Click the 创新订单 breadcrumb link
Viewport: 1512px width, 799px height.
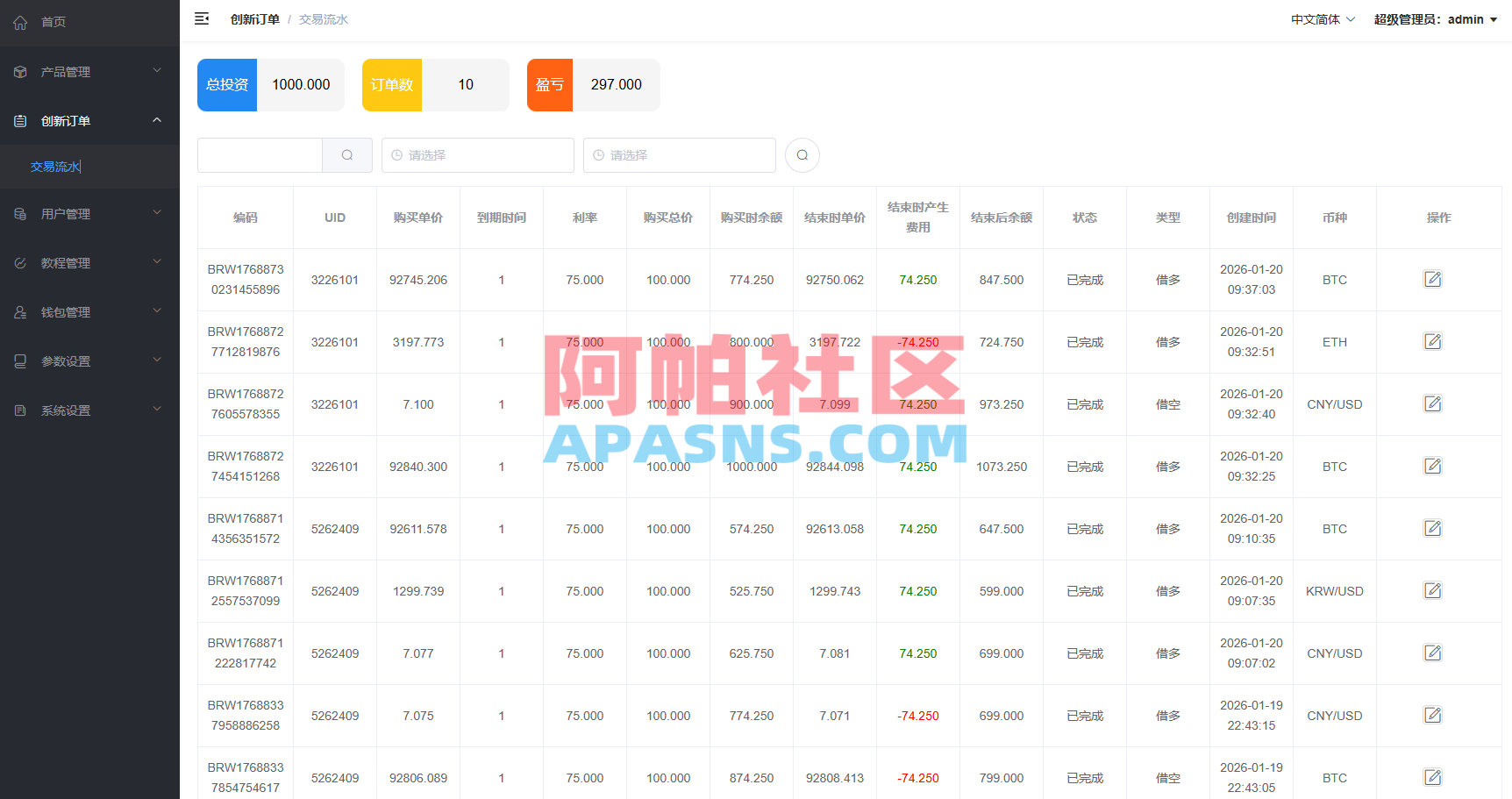255,19
